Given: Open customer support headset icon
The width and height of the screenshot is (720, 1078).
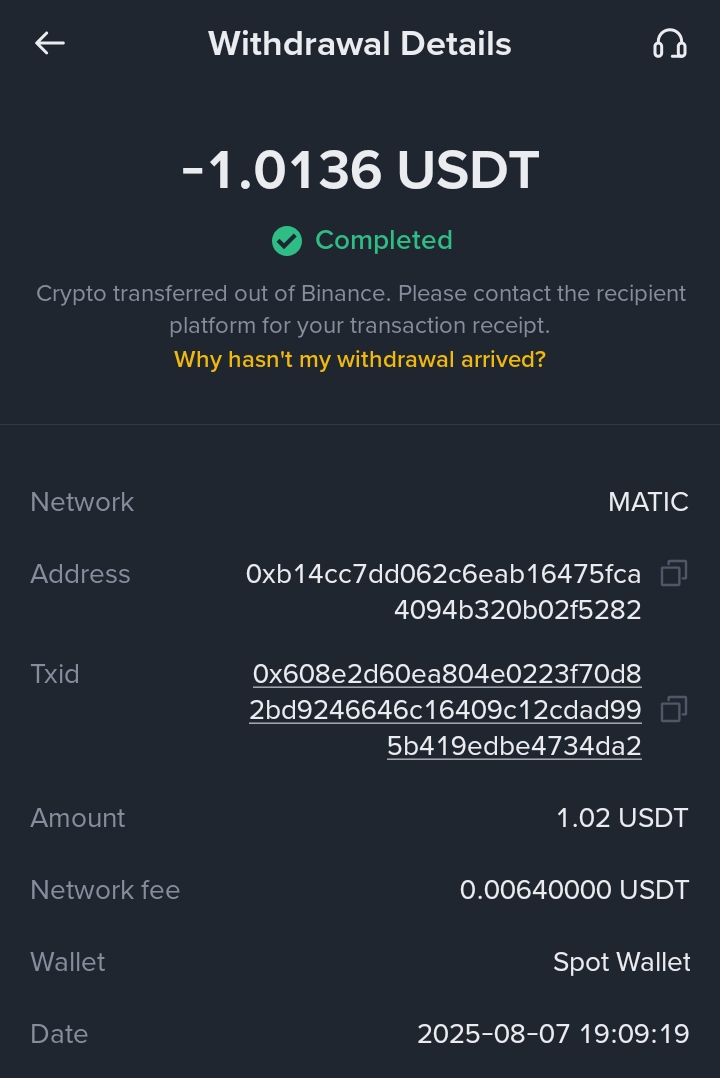Looking at the screenshot, I should 669,44.
